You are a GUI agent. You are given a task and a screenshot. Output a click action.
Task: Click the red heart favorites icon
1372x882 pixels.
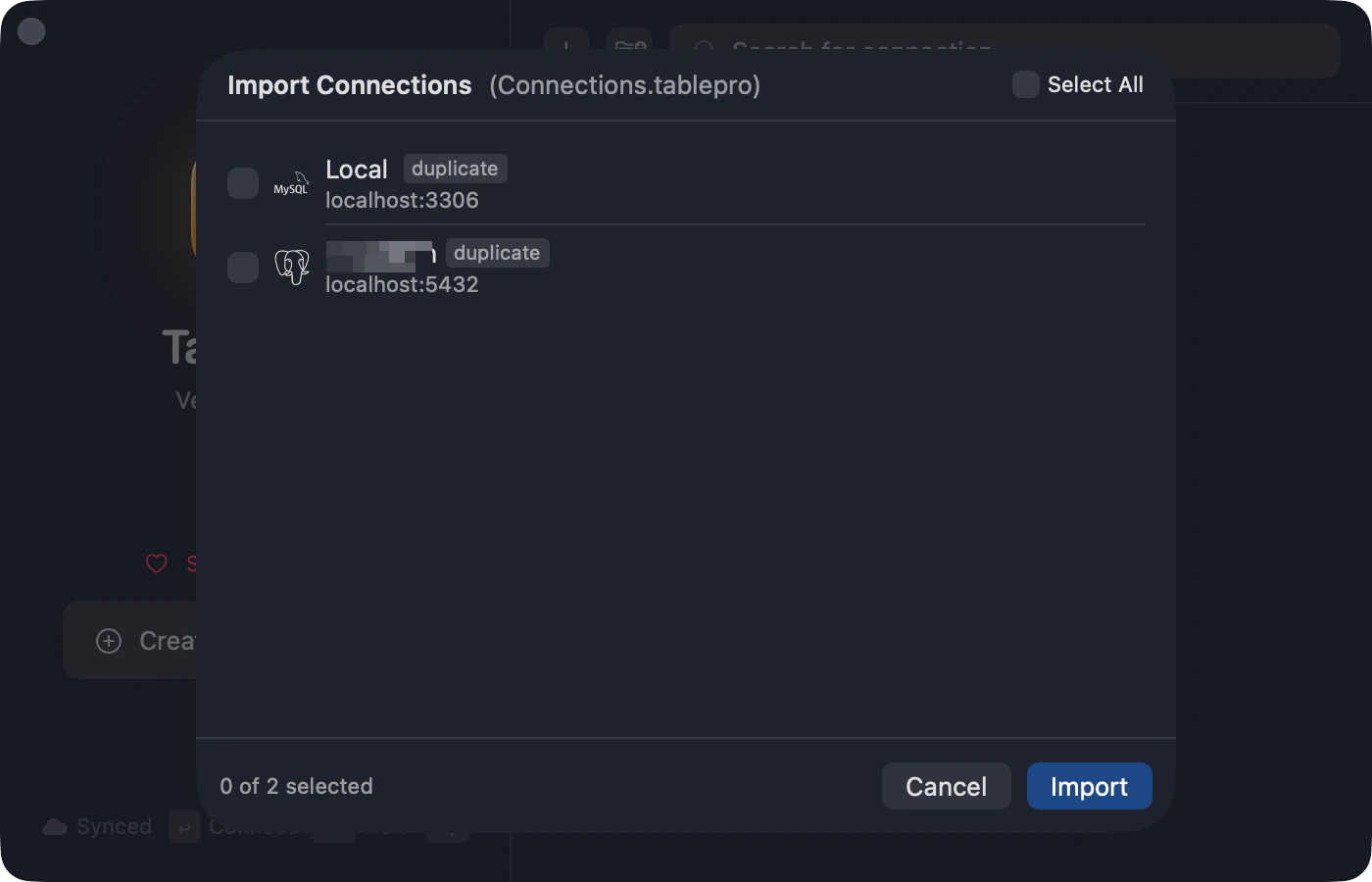[157, 563]
